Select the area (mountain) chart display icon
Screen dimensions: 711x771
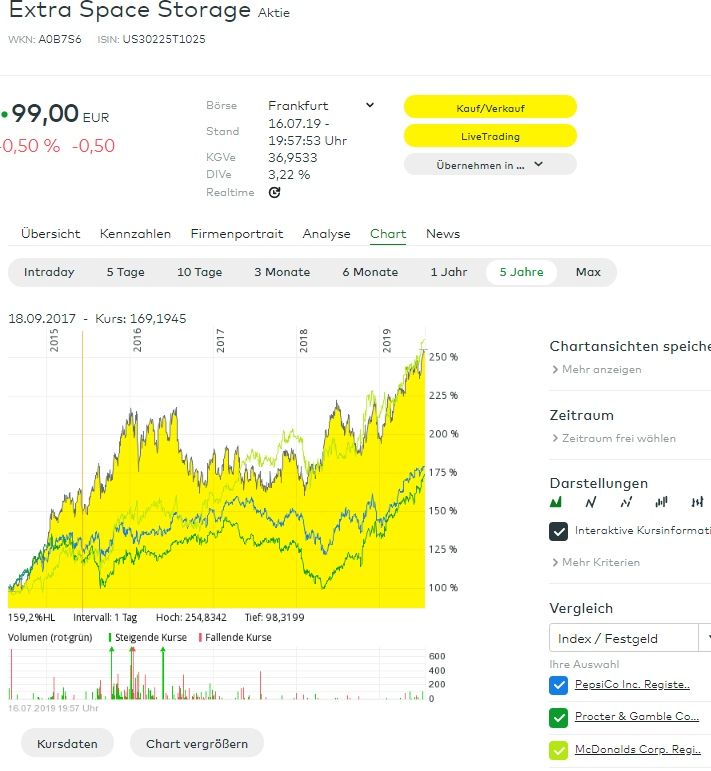point(557,502)
